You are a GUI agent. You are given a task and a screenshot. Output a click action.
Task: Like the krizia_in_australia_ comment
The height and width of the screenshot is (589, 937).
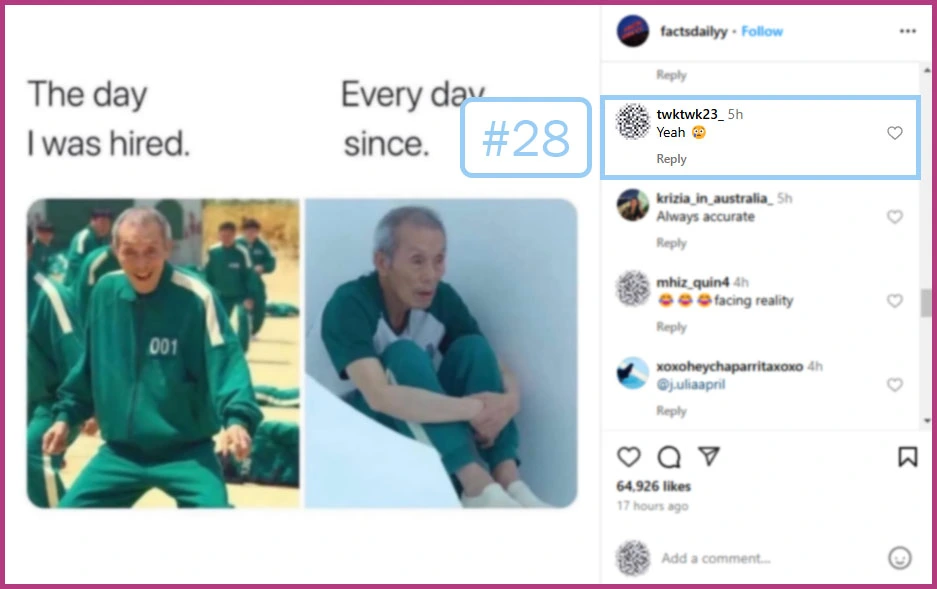[895, 216]
